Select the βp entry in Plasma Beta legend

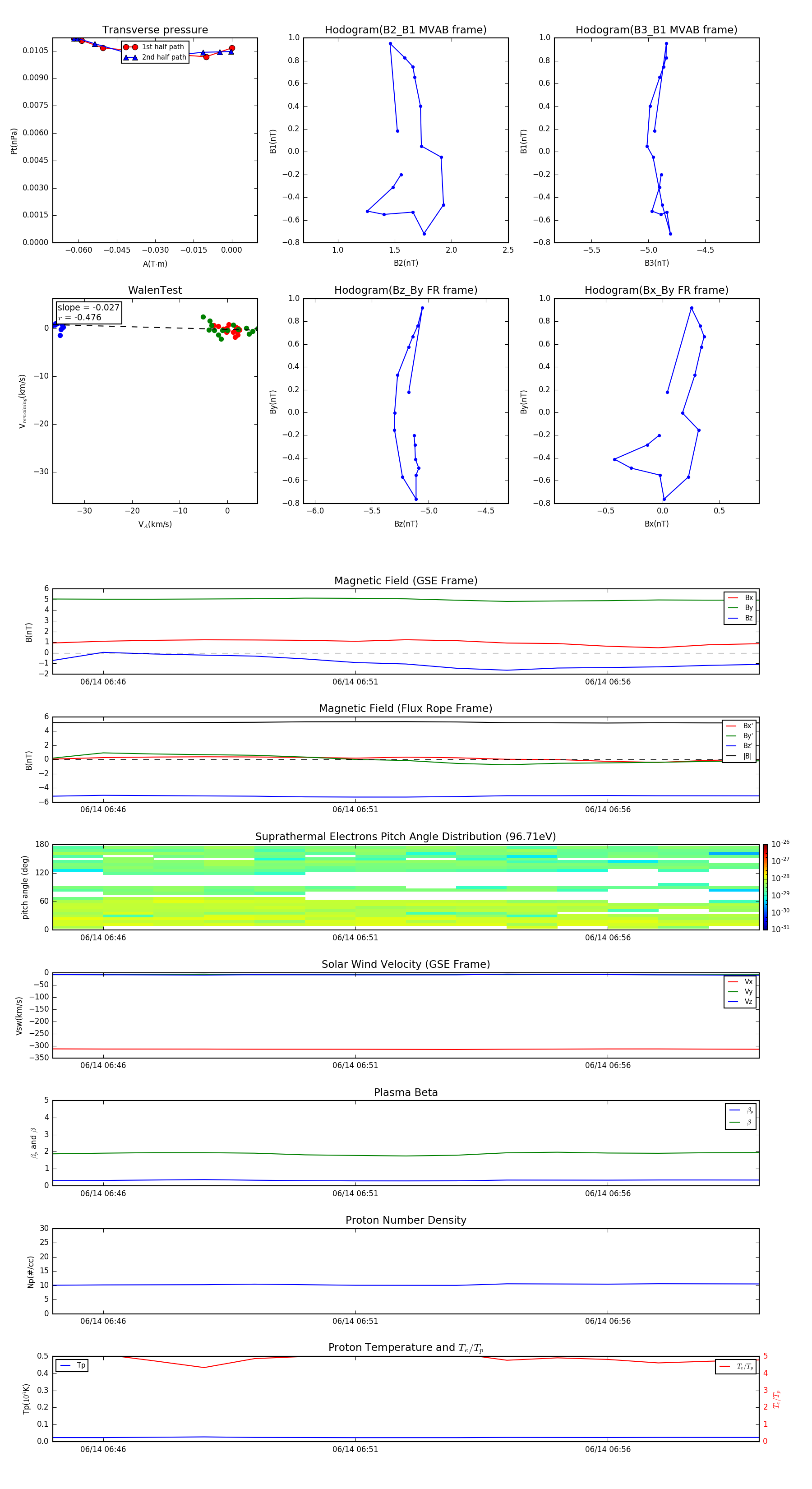point(741,1110)
